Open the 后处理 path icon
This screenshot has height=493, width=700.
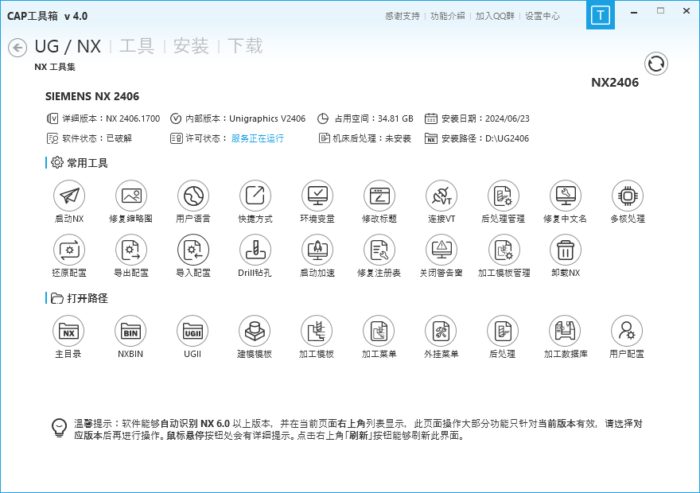(503, 331)
